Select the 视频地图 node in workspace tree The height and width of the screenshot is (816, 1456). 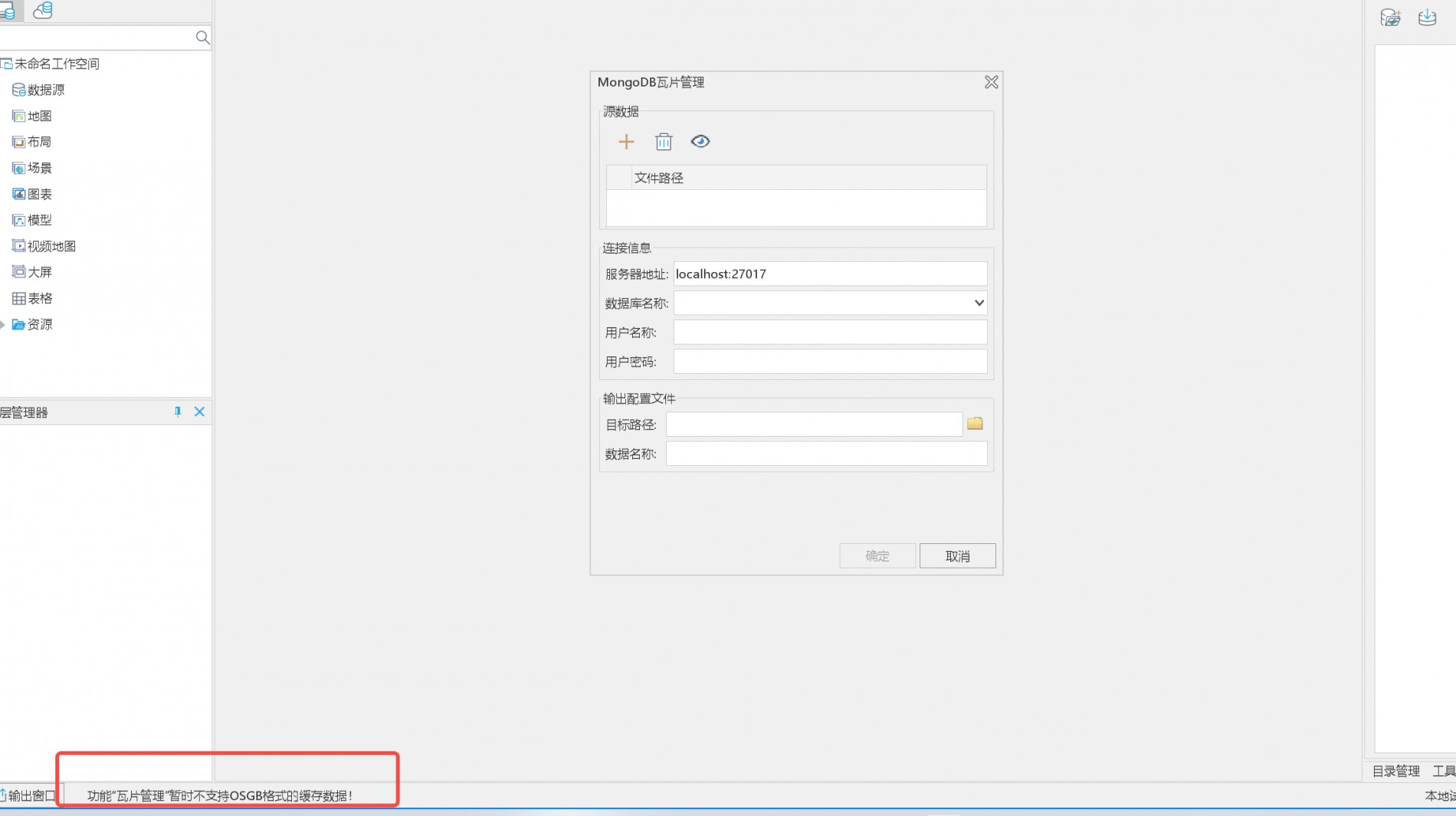44,246
